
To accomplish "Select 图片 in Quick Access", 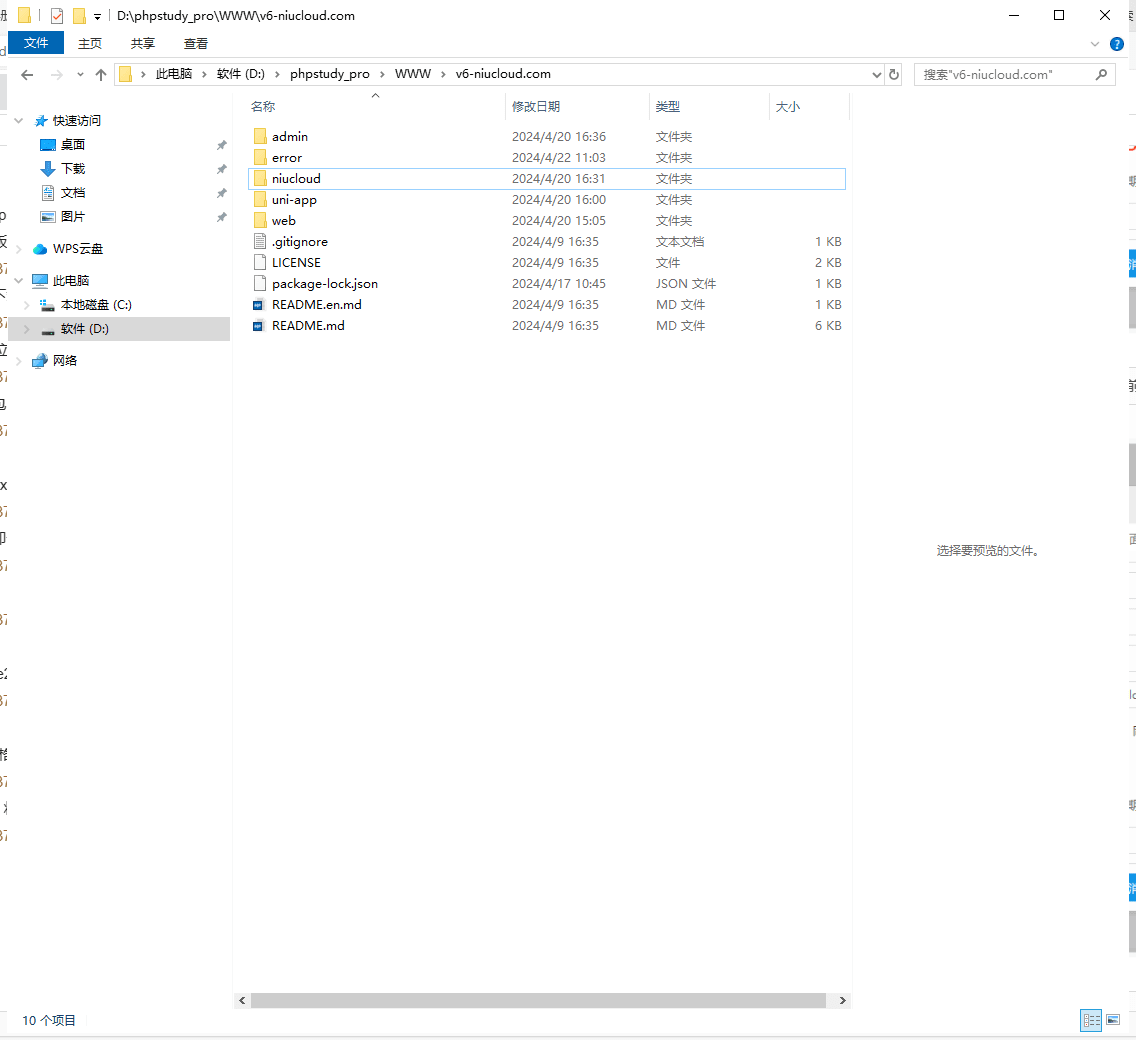I will coord(72,216).
